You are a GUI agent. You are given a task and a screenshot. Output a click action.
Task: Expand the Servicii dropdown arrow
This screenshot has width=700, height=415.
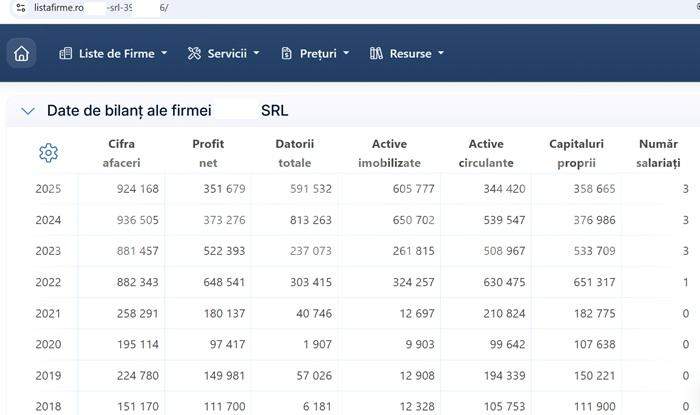tap(256, 53)
